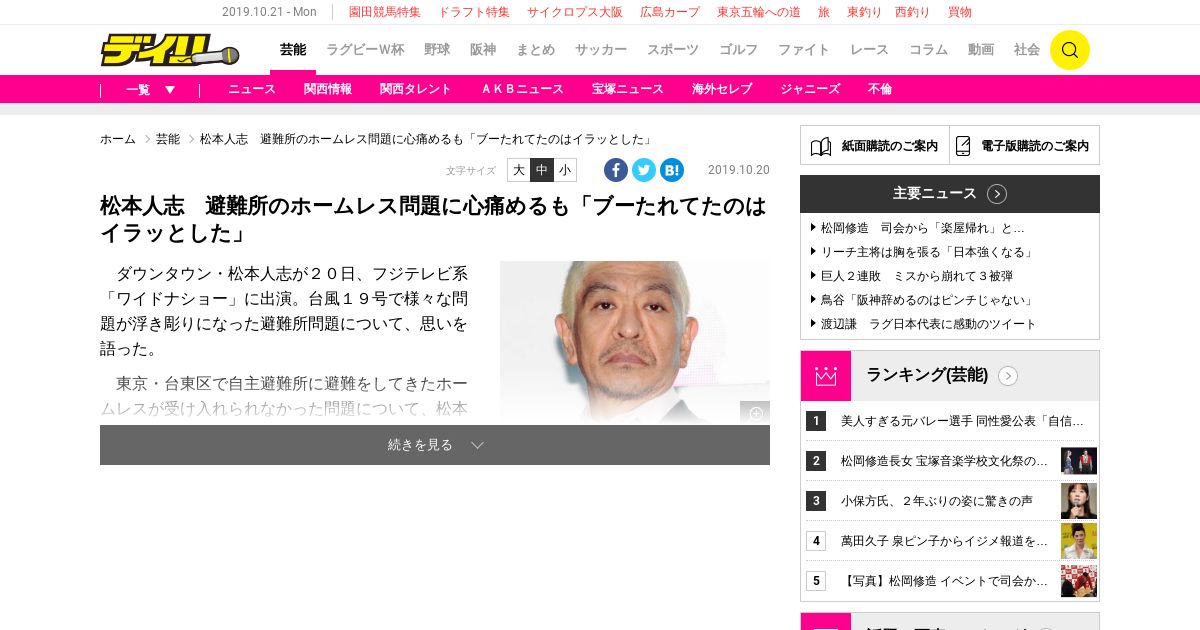Open the ラグビーW杯 tab

coord(365,50)
